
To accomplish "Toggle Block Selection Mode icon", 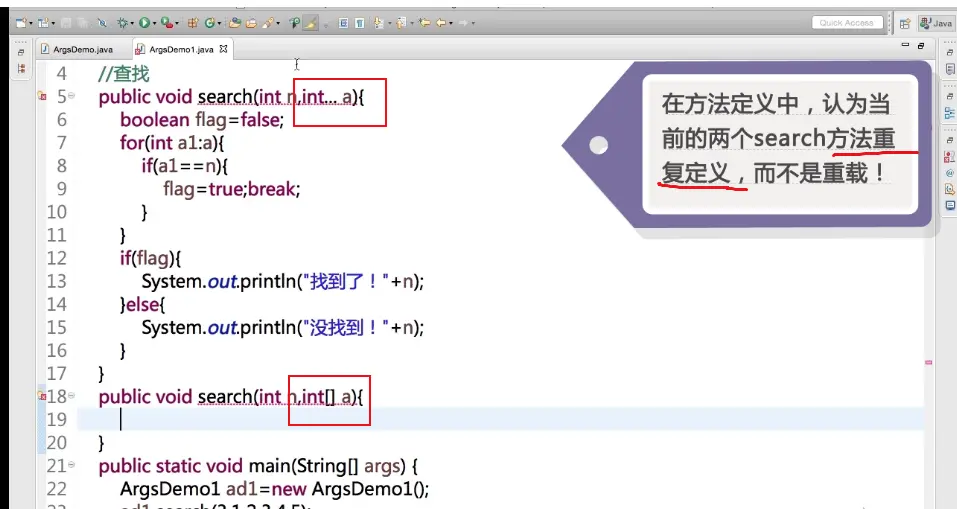I will coord(343,23).
